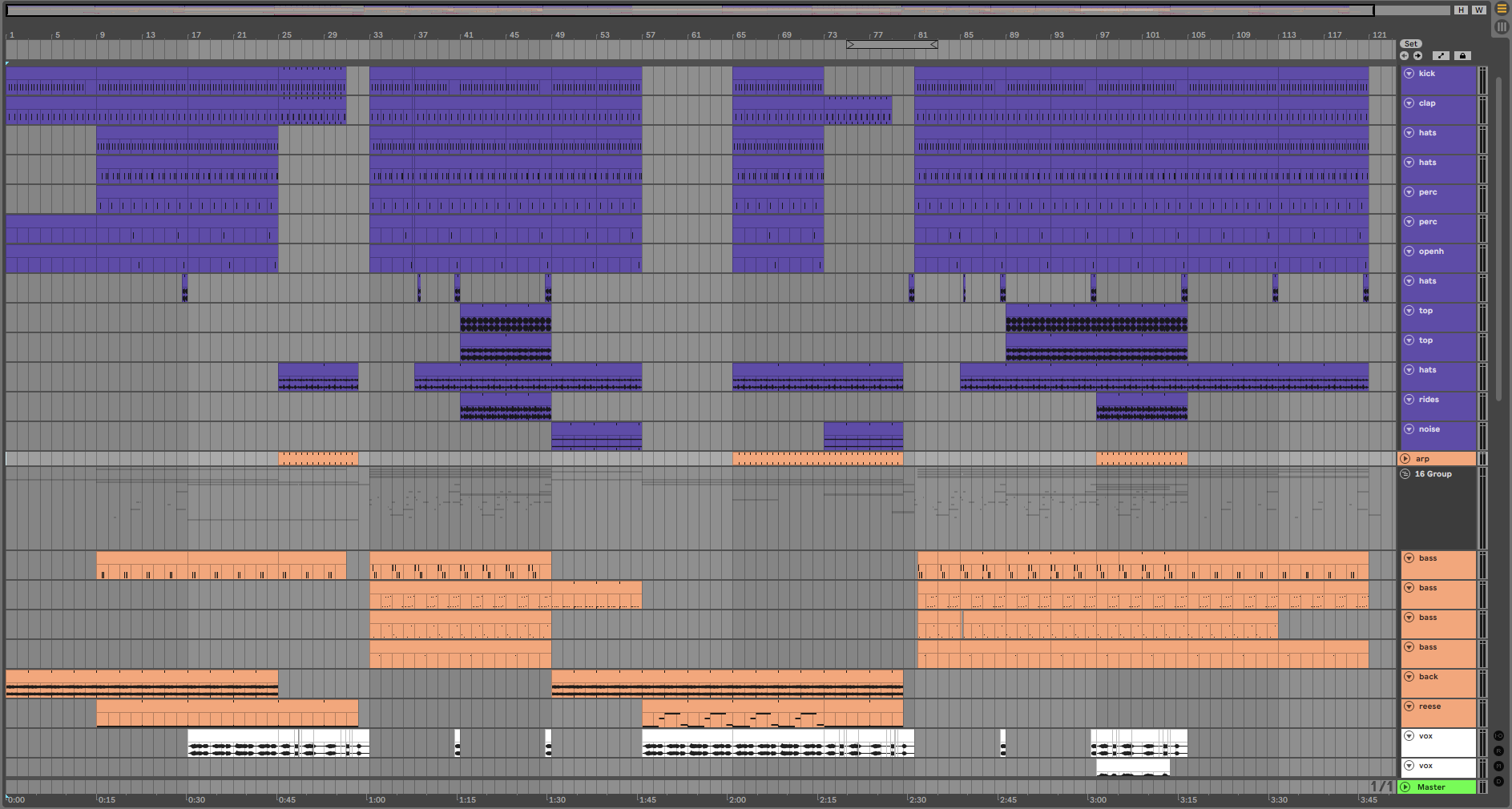Click 1:00 on the time ruler
The width and height of the screenshot is (1512, 809).
click(x=377, y=800)
